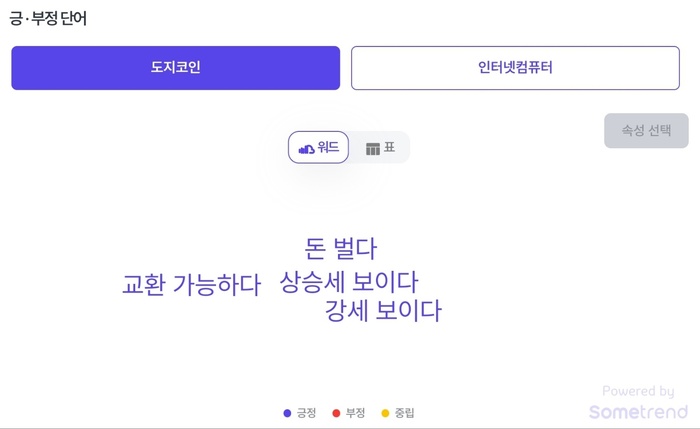Click the red 부정 legend dot
The height and width of the screenshot is (429, 700).
click(336, 413)
